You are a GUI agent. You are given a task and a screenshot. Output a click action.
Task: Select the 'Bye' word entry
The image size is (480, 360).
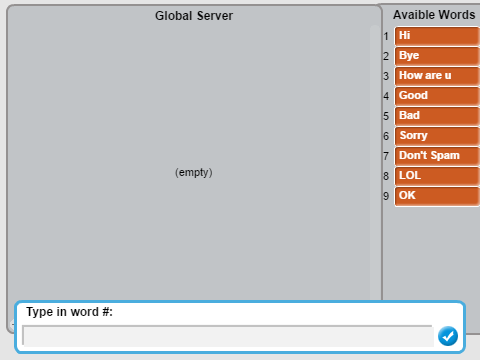click(437, 56)
